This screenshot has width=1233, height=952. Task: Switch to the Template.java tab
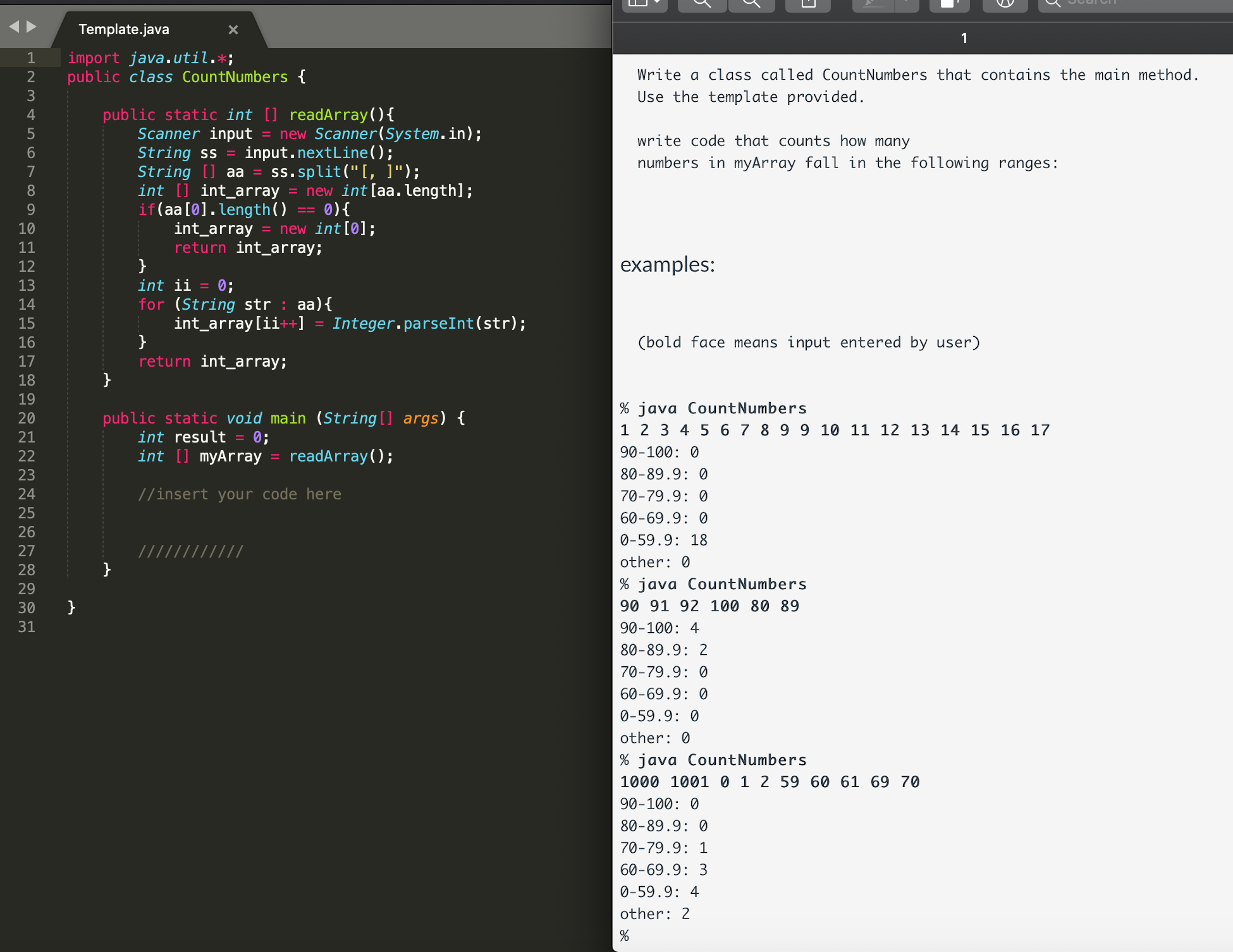pyautogui.click(x=123, y=29)
